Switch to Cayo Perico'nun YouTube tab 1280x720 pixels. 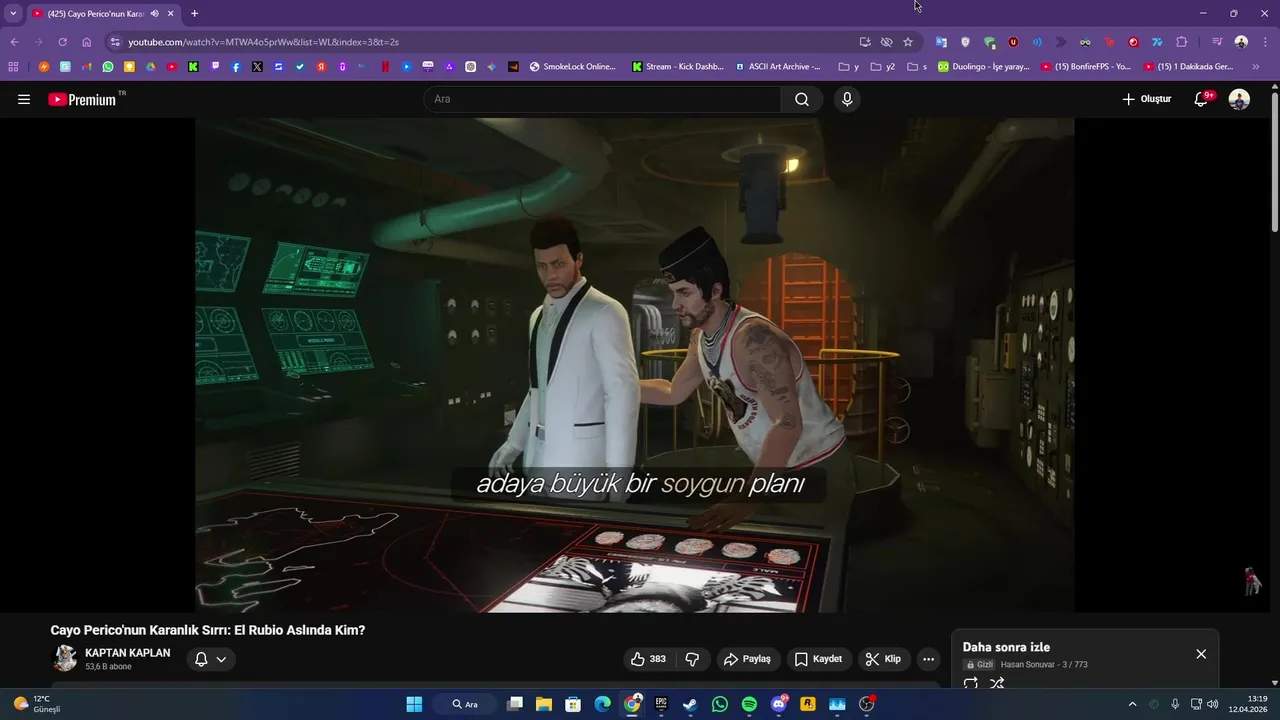(x=103, y=14)
